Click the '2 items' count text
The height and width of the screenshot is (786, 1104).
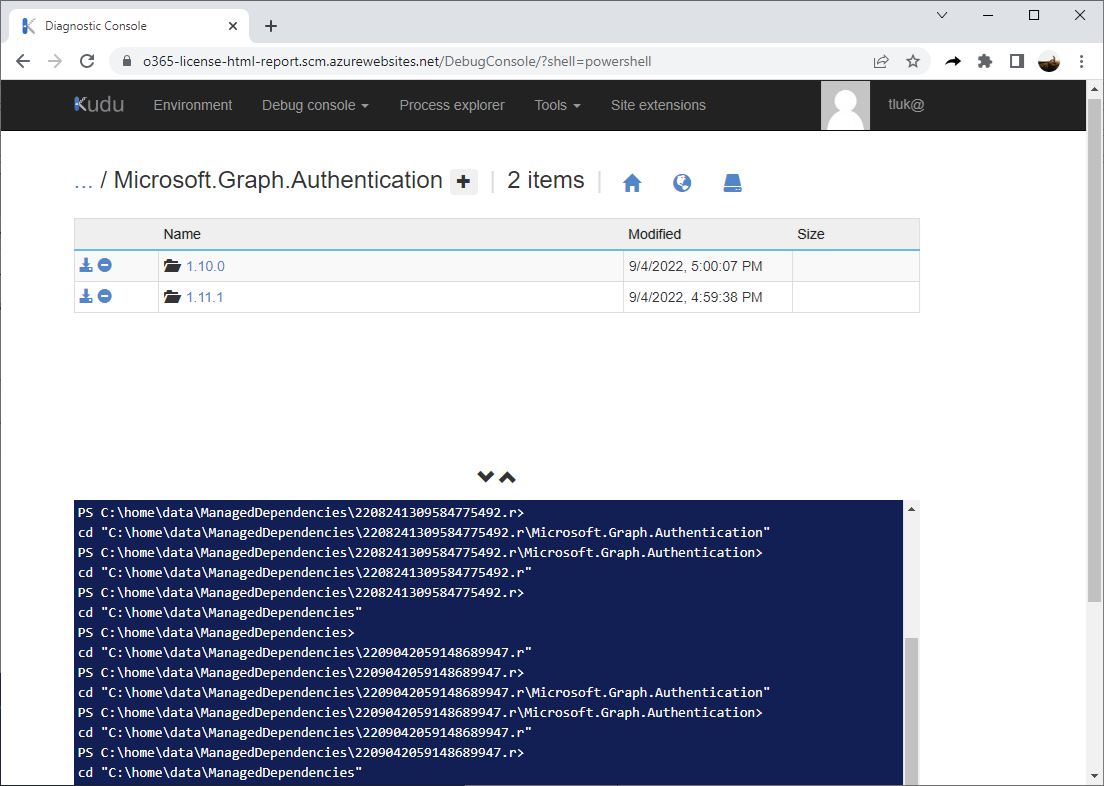[546, 180]
